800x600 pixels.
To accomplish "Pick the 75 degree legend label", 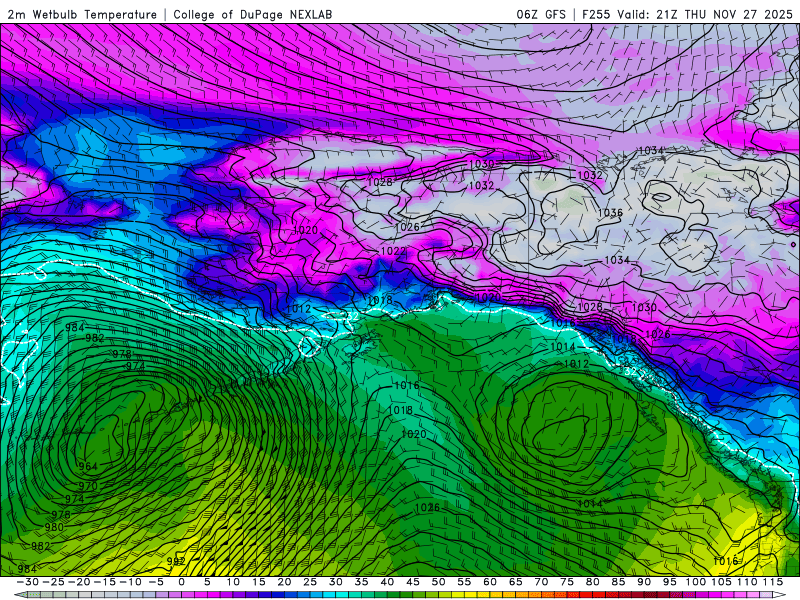I will tap(567, 582).
